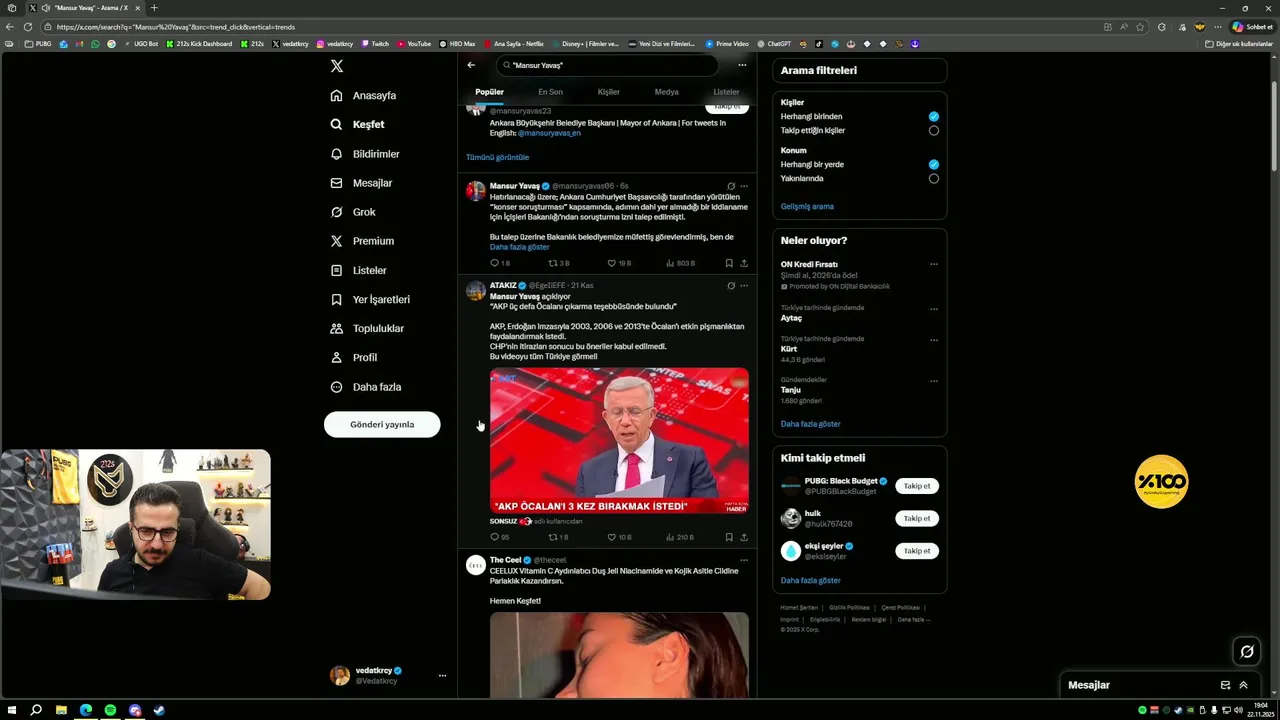The width and height of the screenshot is (1280, 720).
Task: Open Mesajlar in the sidebar
Action: tap(361, 183)
